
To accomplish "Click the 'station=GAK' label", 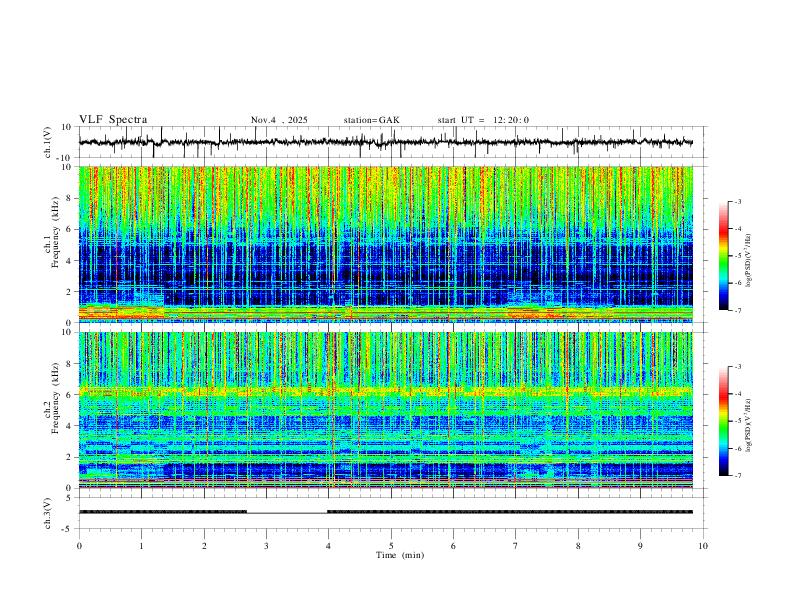I will click(371, 120).
